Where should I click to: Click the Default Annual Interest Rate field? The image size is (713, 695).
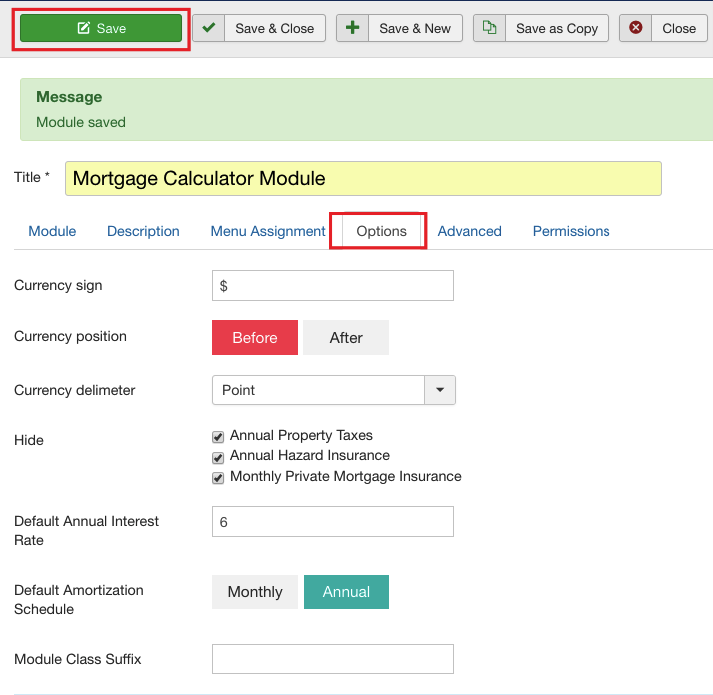(333, 522)
